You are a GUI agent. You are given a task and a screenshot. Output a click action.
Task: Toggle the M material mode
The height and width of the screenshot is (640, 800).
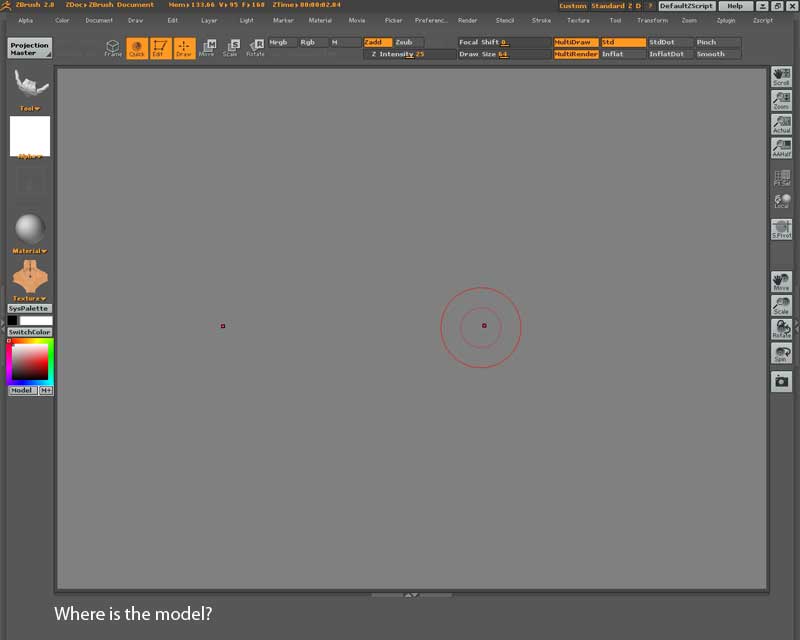click(x=344, y=42)
